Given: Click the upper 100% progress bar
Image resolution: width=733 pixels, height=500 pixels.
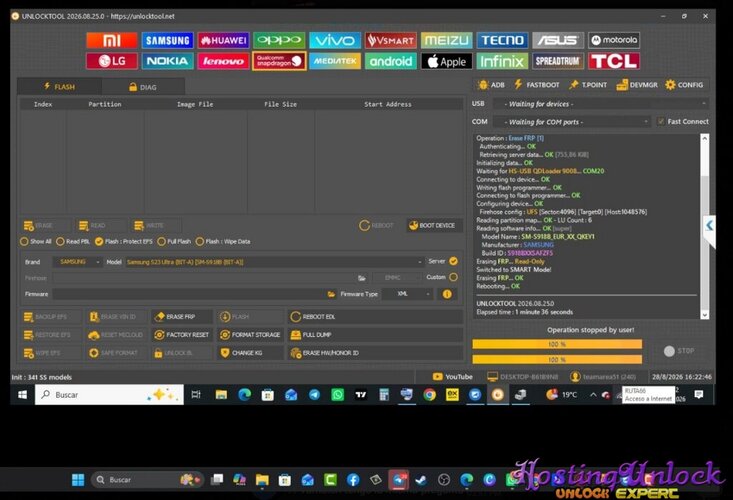Looking at the screenshot, I should pyautogui.click(x=557, y=344).
